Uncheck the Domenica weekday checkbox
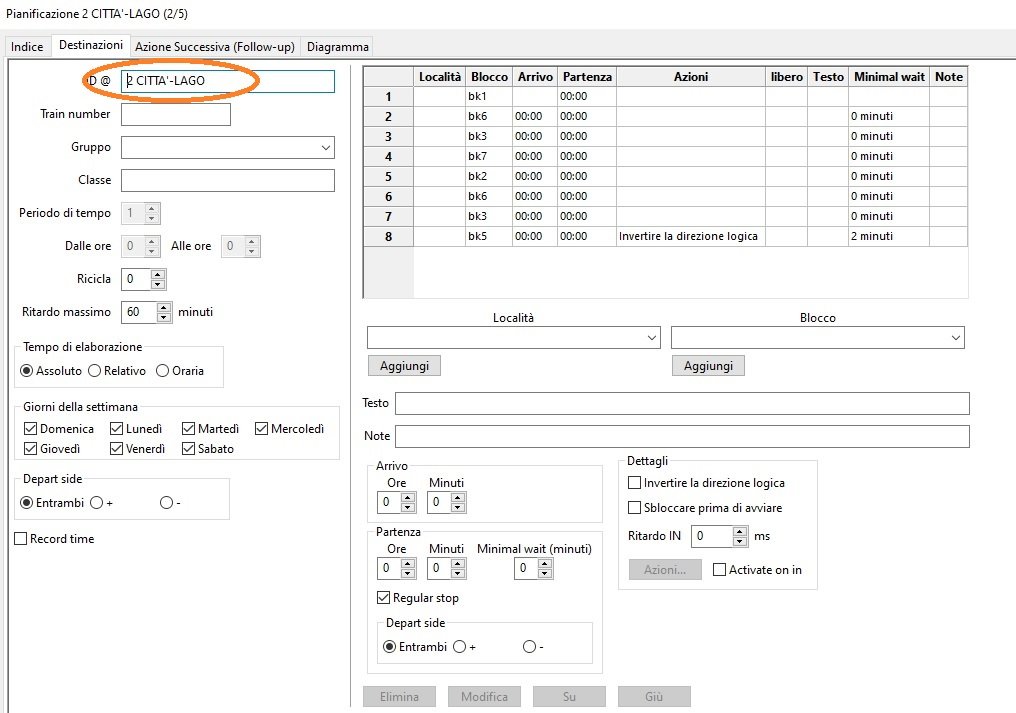The width and height of the screenshot is (1016, 713). click(30, 429)
